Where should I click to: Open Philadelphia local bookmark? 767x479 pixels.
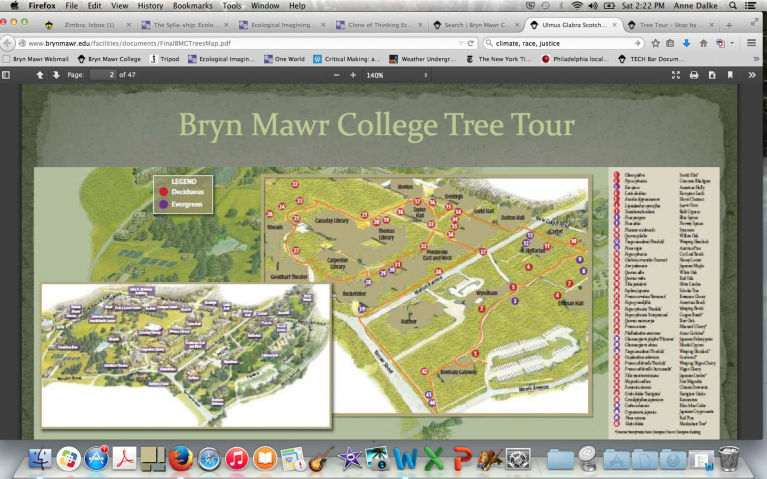575,59
